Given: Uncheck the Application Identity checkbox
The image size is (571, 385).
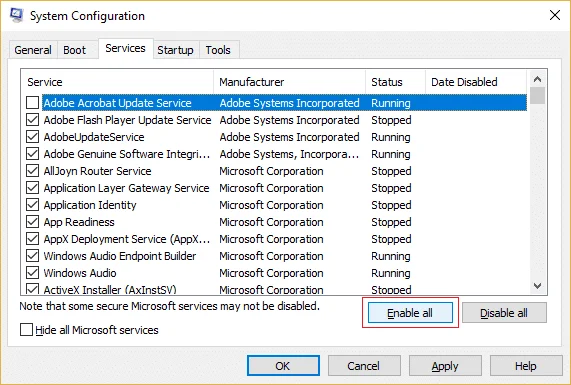Looking at the screenshot, I should tap(32, 205).
